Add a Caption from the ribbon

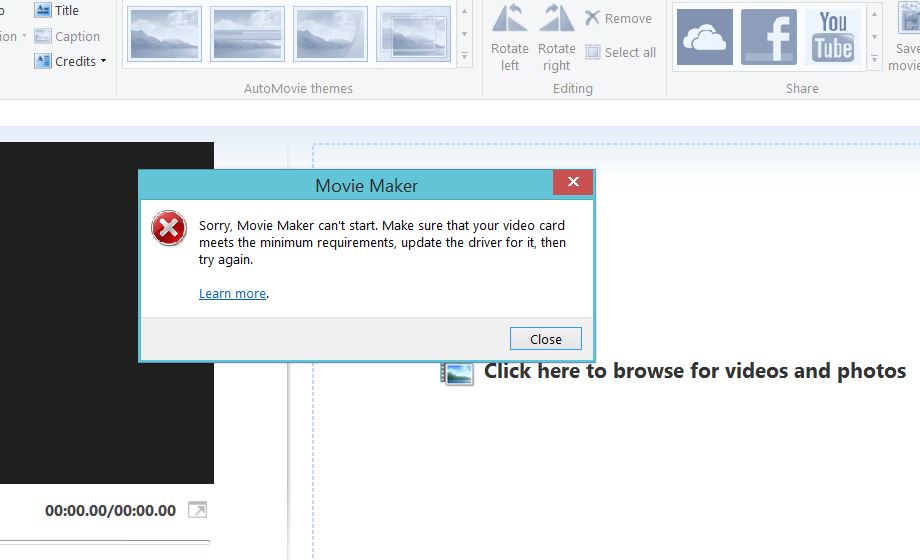point(67,36)
